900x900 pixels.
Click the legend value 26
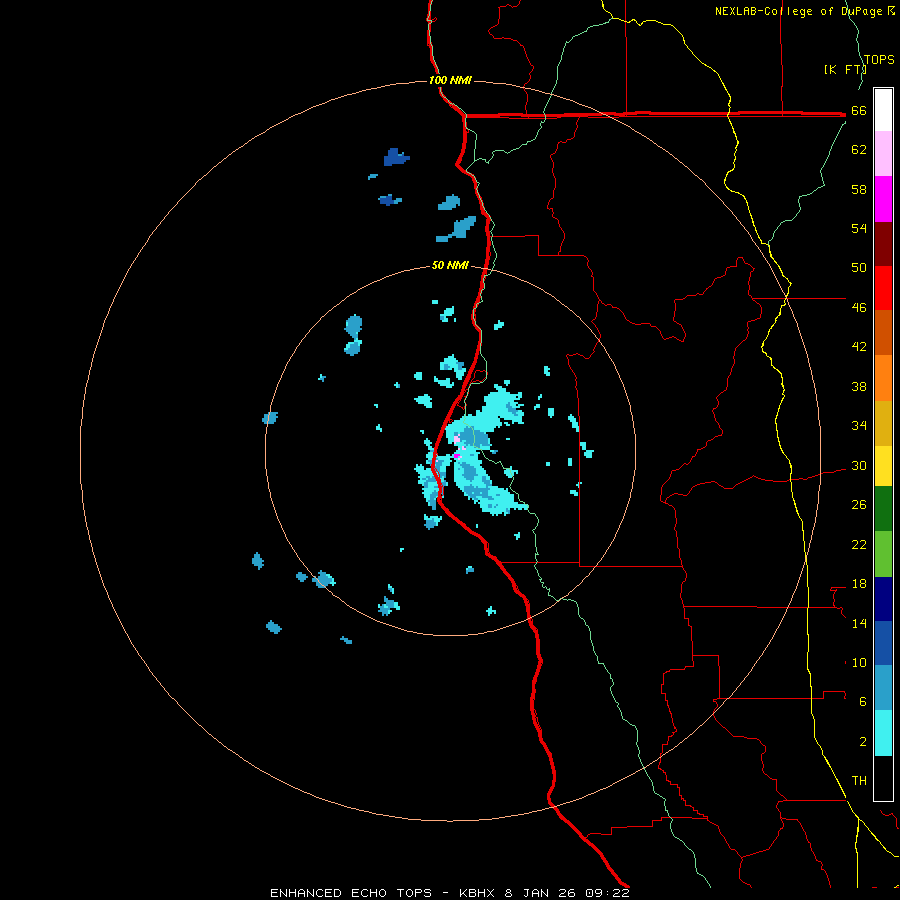(x=859, y=505)
